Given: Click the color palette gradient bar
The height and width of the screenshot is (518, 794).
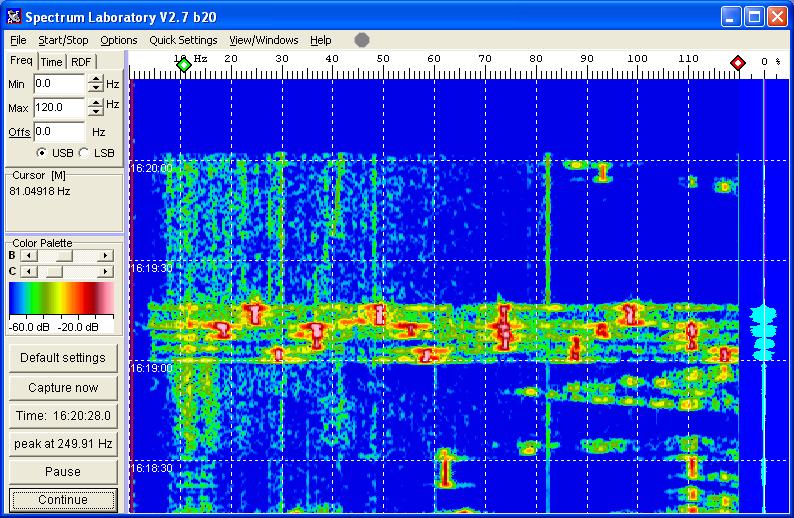Looking at the screenshot, I should pyautogui.click(x=61, y=298).
